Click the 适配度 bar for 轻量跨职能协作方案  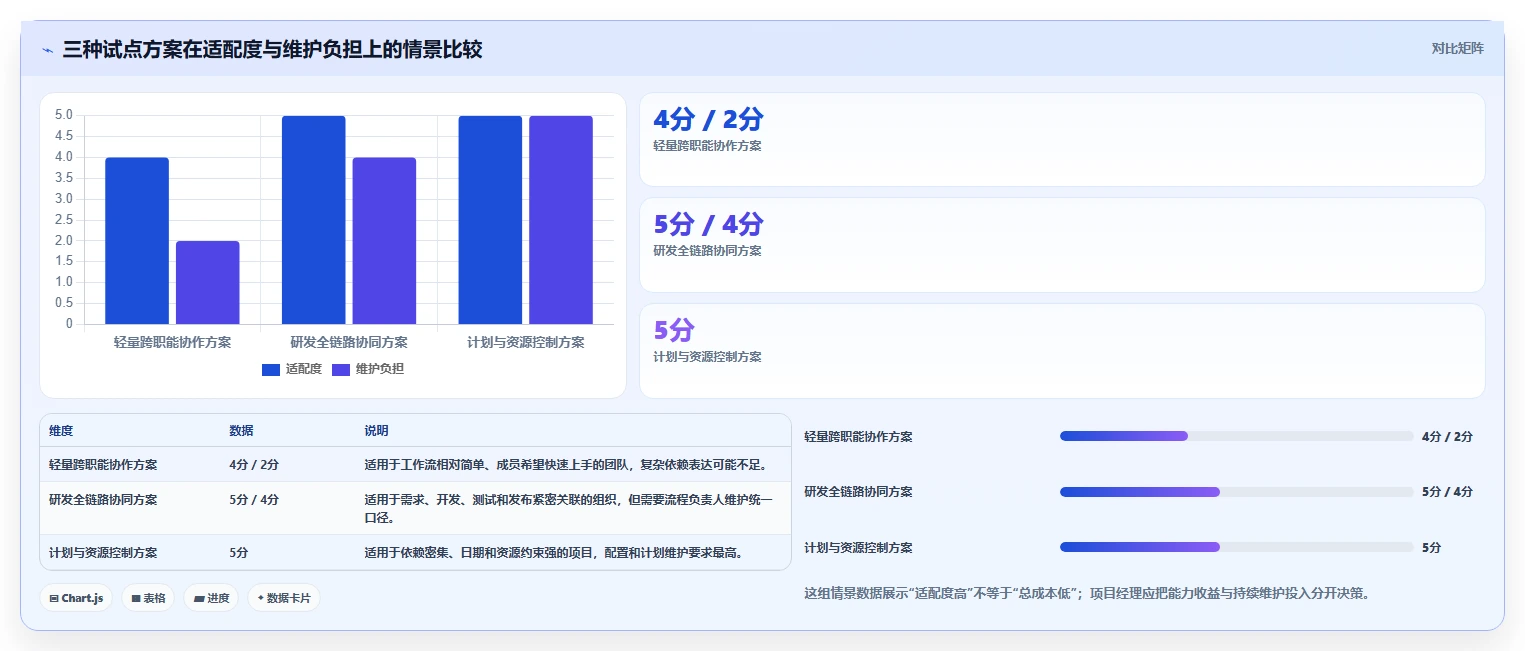(x=137, y=241)
